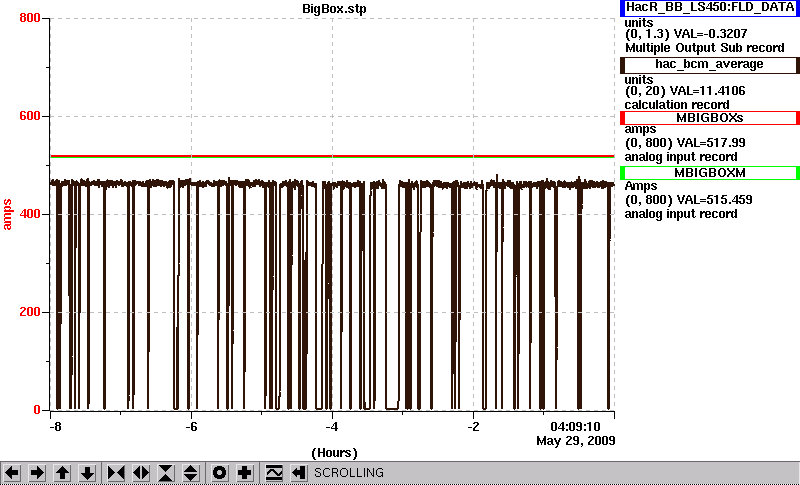Click the 400 y-axis tick label

coord(30,214)
